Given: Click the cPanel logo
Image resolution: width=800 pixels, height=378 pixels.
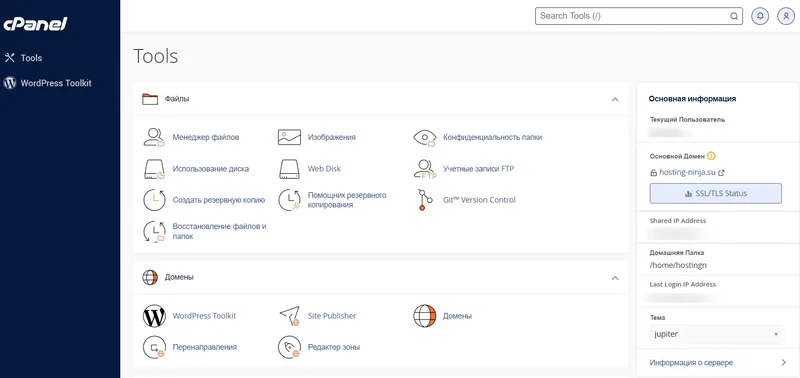Looking at the screenshot, I should (35, 23).
